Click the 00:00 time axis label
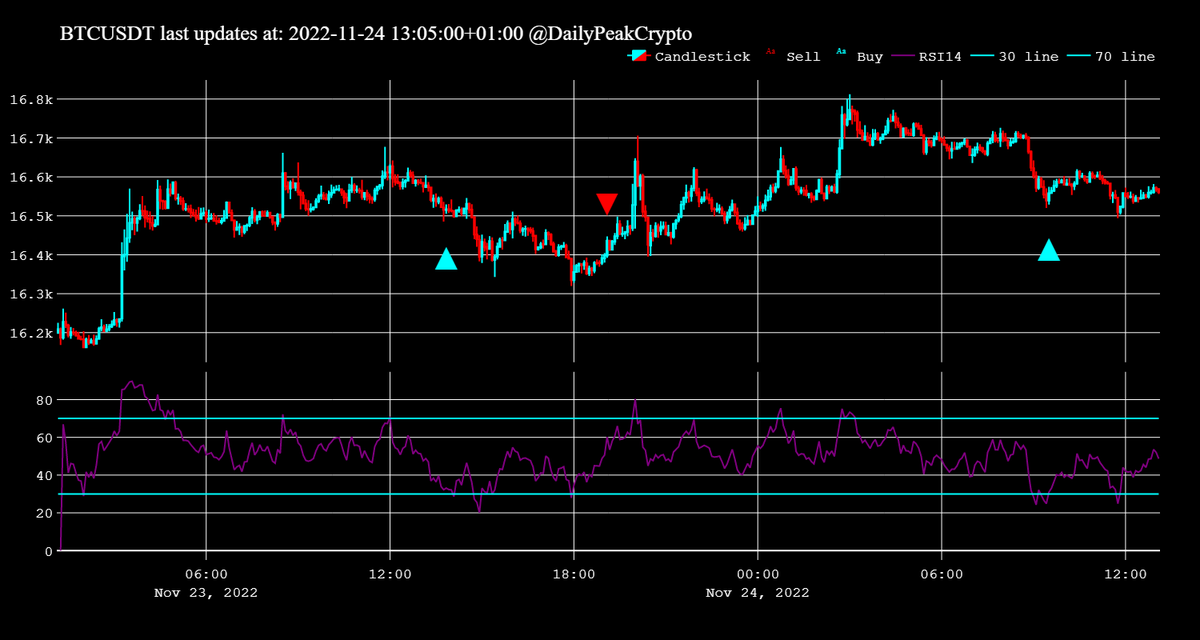Image resolution: width=1200 pixels, height=640 pixels. click(758, 575)
